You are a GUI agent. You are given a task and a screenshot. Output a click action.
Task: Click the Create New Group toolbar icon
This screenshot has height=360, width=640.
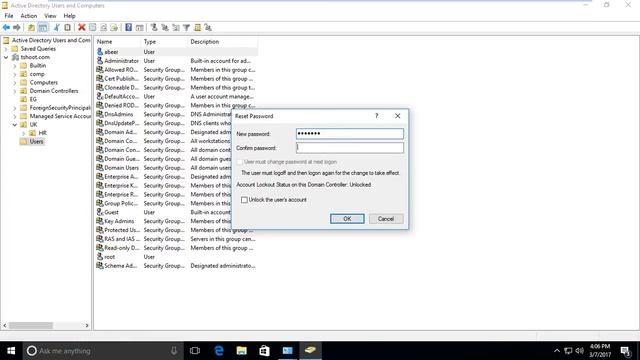click(x=165, y=27)
